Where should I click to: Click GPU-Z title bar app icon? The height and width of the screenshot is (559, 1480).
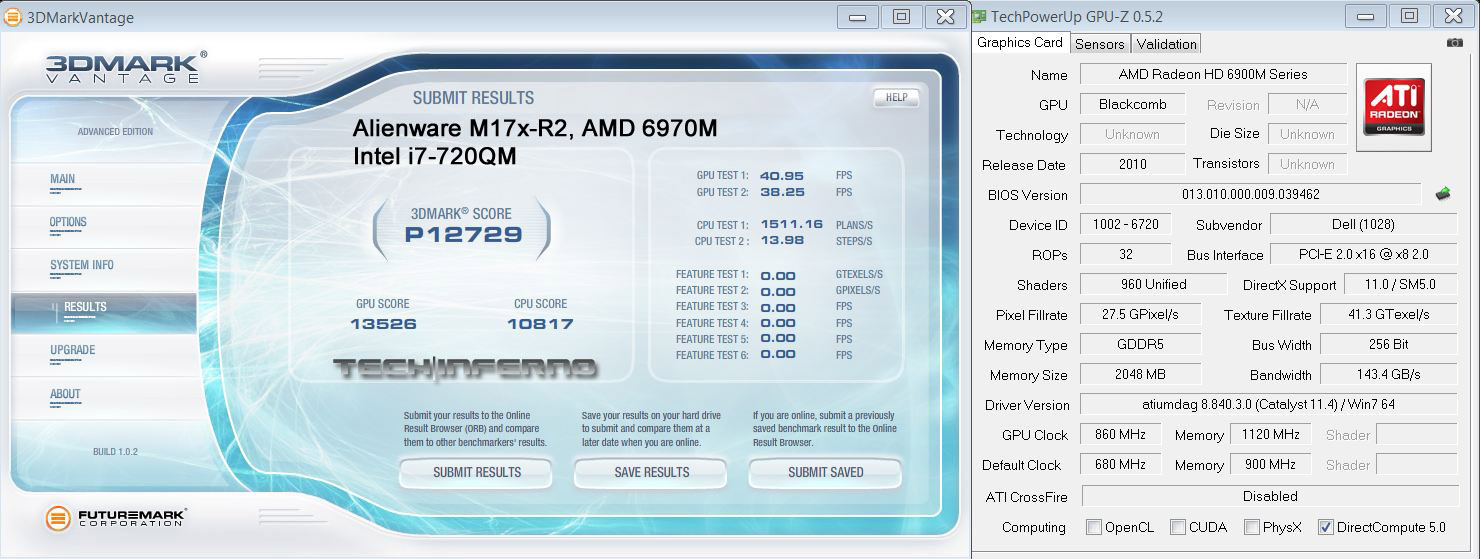click(x=979, y=17)
